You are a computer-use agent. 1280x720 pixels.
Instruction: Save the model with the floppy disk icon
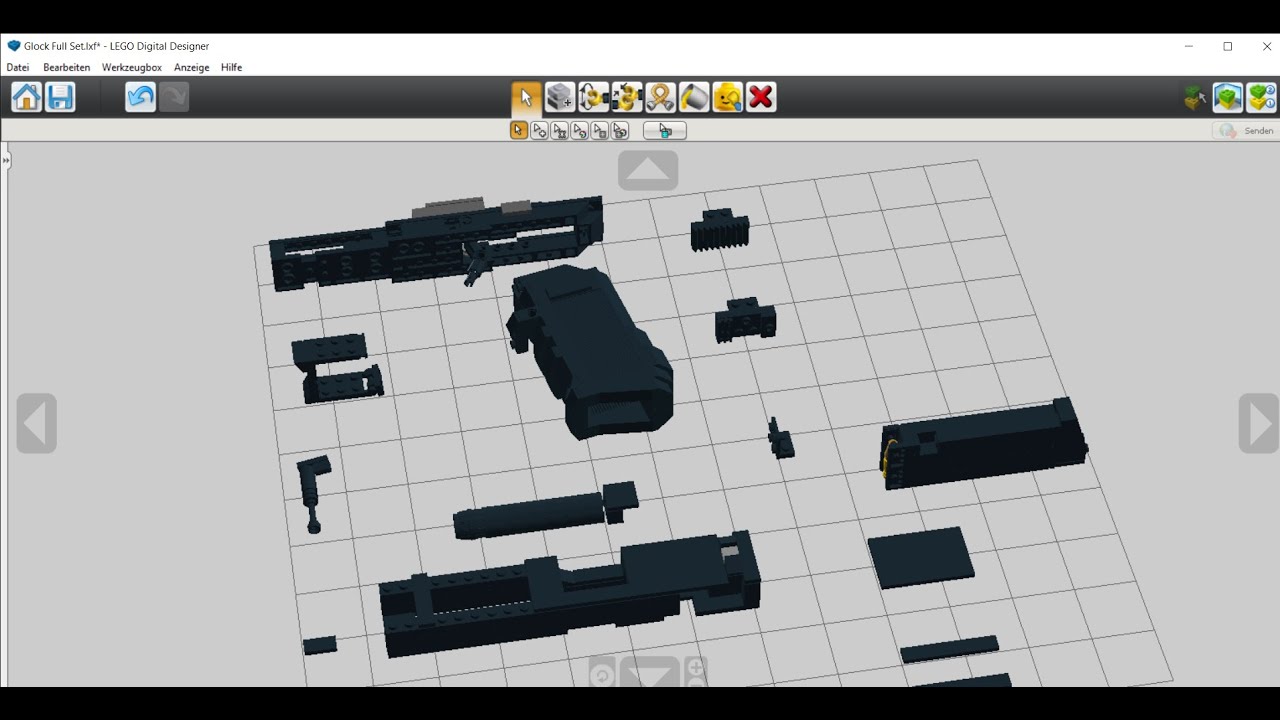pyautogui.click(x=60, y=97)
